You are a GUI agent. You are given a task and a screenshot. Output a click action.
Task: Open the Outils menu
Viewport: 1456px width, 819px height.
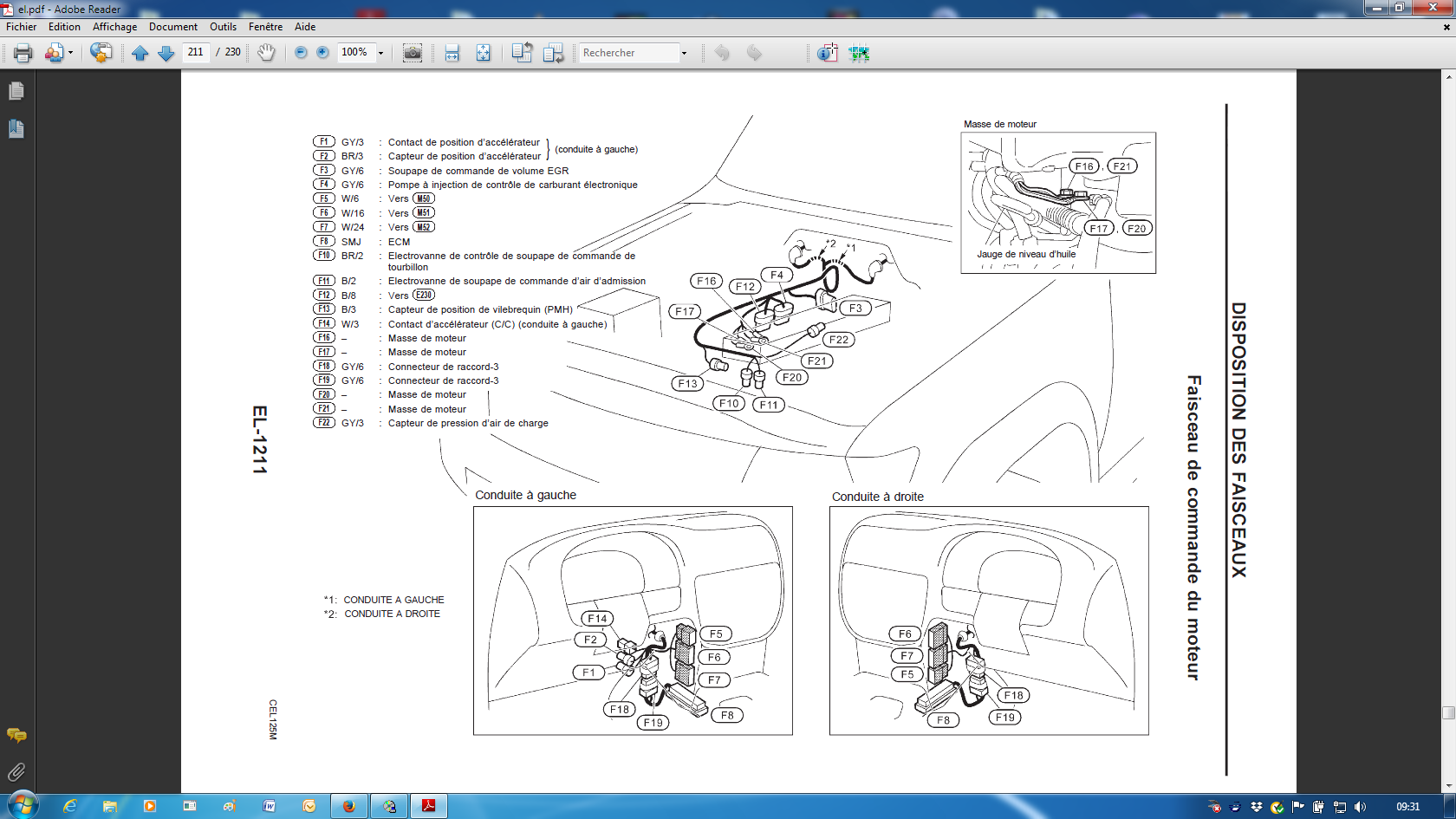(x=223, y=27)
